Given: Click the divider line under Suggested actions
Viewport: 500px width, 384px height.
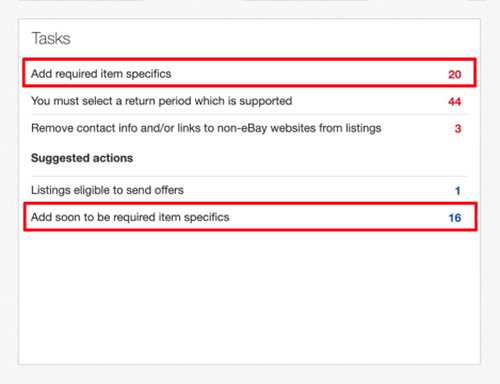Looking at the screenshot, I should [x=249, y=176].
